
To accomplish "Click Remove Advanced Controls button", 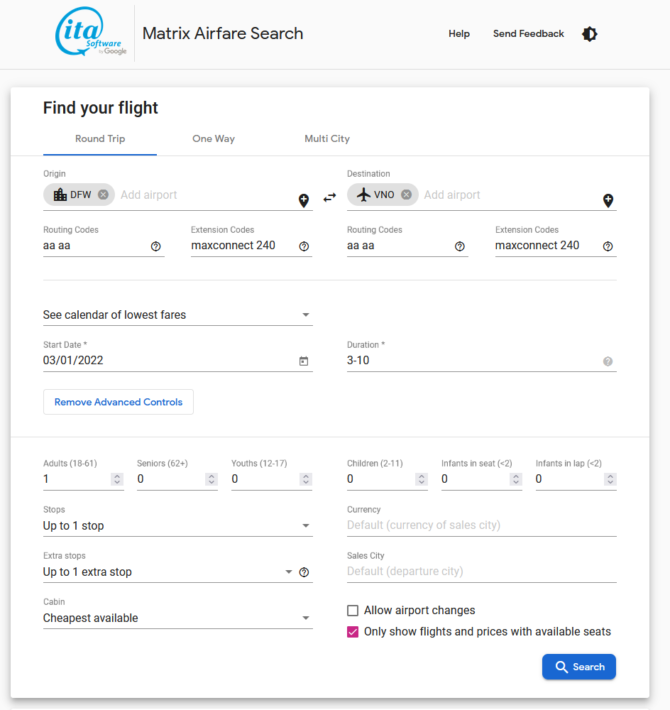I will point(118,402).
